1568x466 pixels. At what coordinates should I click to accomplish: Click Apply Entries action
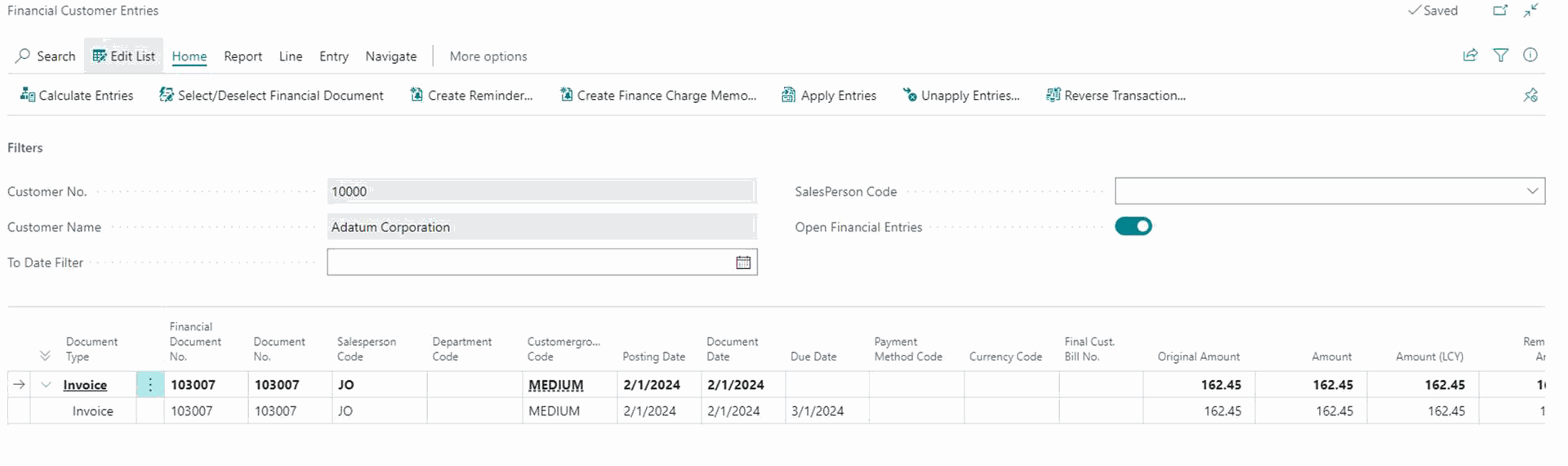[829, 96]
